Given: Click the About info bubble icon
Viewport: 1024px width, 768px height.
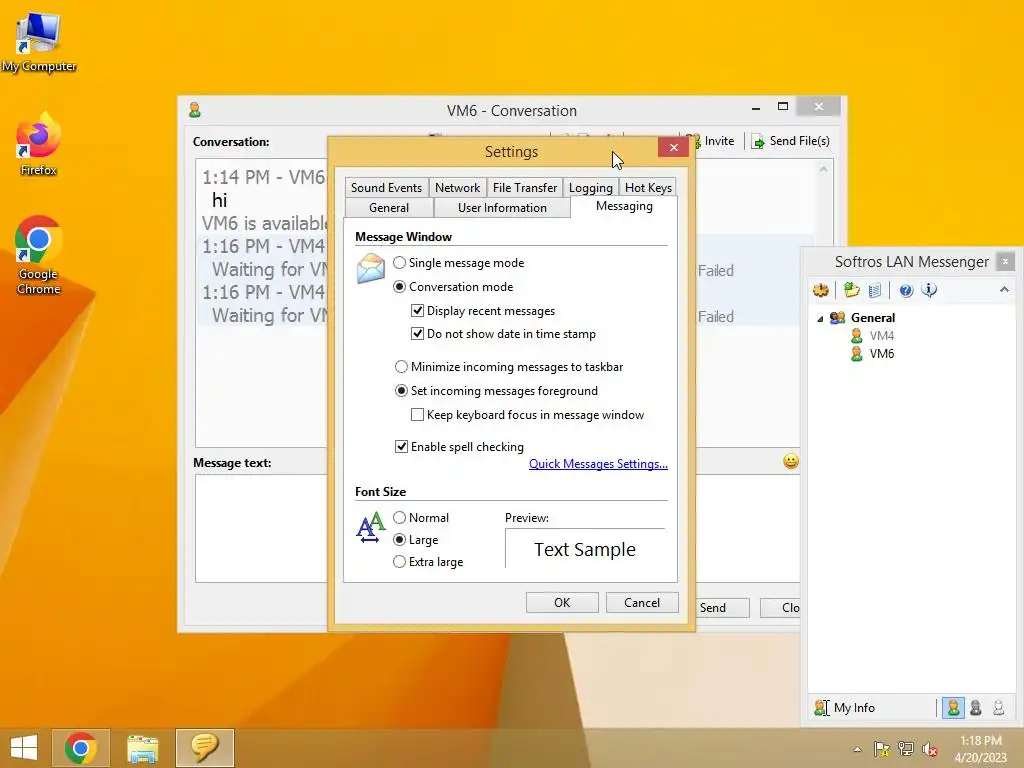Looking at the screenshot, I should pyautogui.click(x=929, y=290).
